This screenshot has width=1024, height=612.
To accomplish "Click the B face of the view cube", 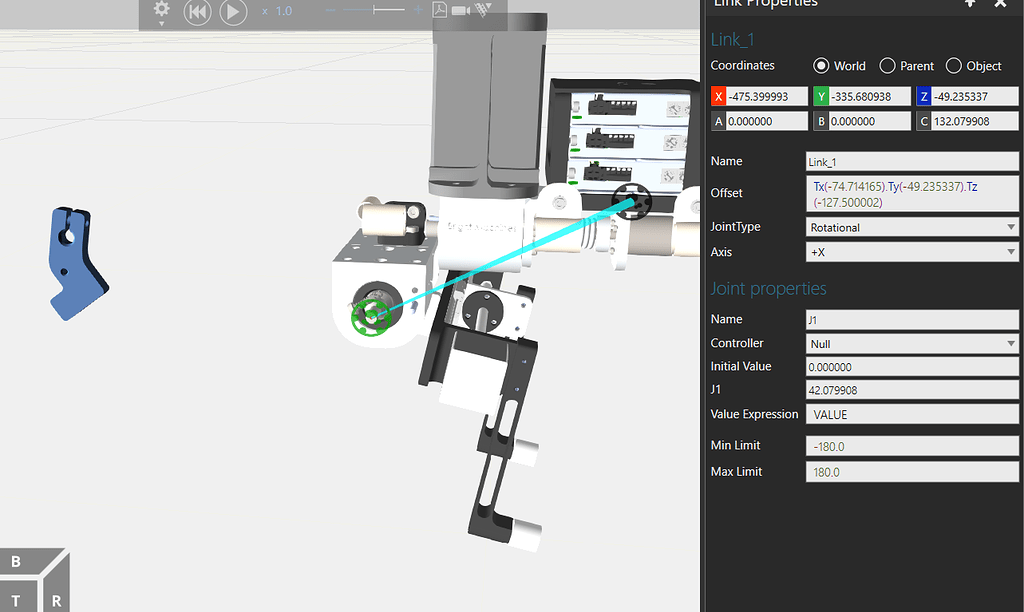I will pyautogui.click(x=14, y=563).
